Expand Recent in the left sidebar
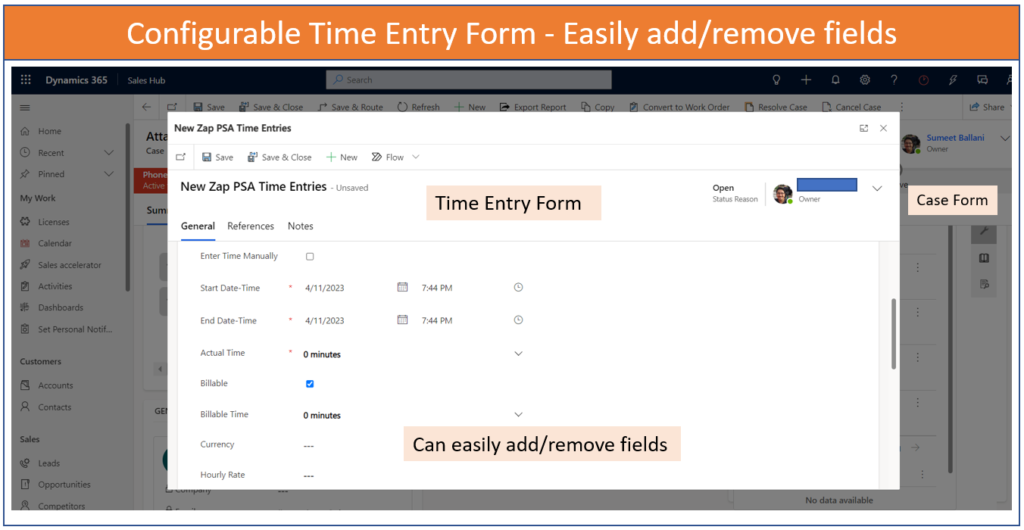 click(x=109, y=153)
